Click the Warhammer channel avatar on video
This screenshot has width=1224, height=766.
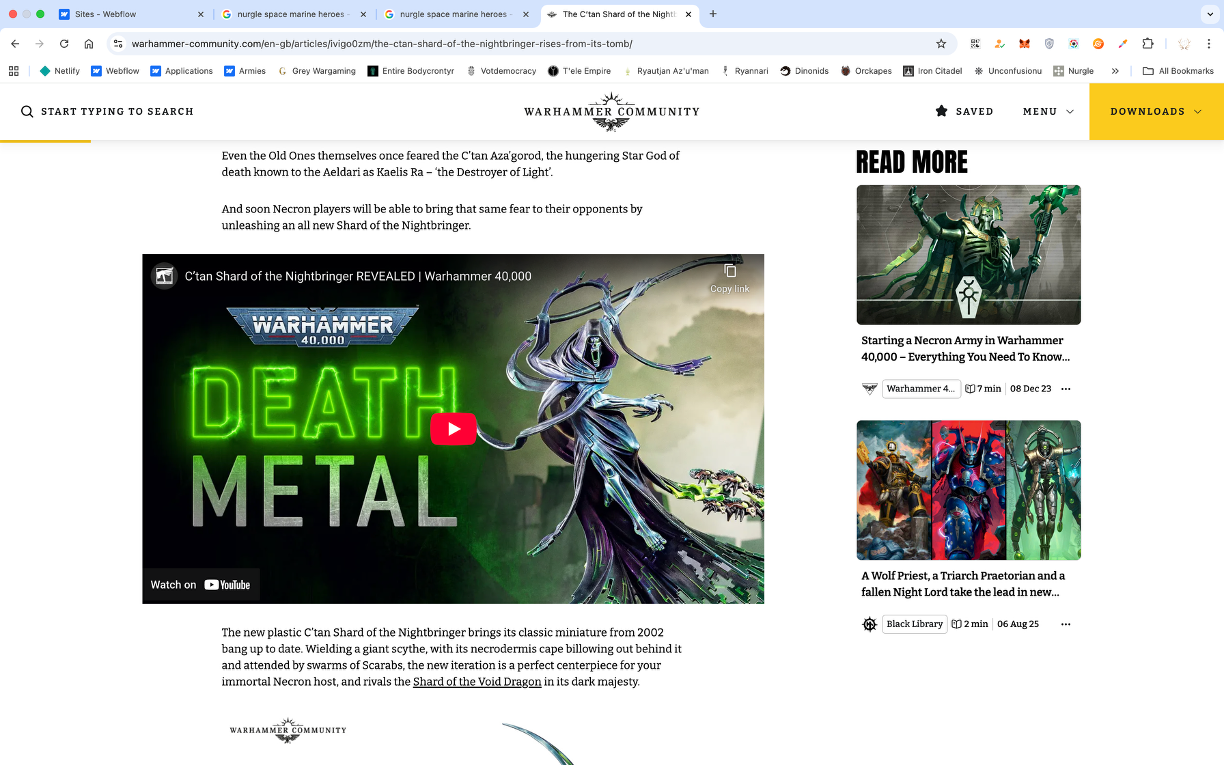pyautogui.click(x=164, y=276)
